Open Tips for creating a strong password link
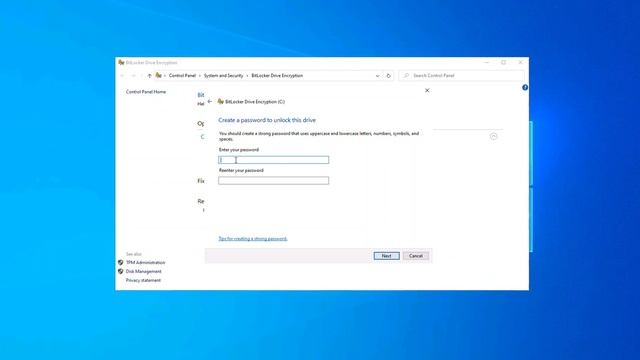Viewport: 640px width, 360px height. click(253, 239)
